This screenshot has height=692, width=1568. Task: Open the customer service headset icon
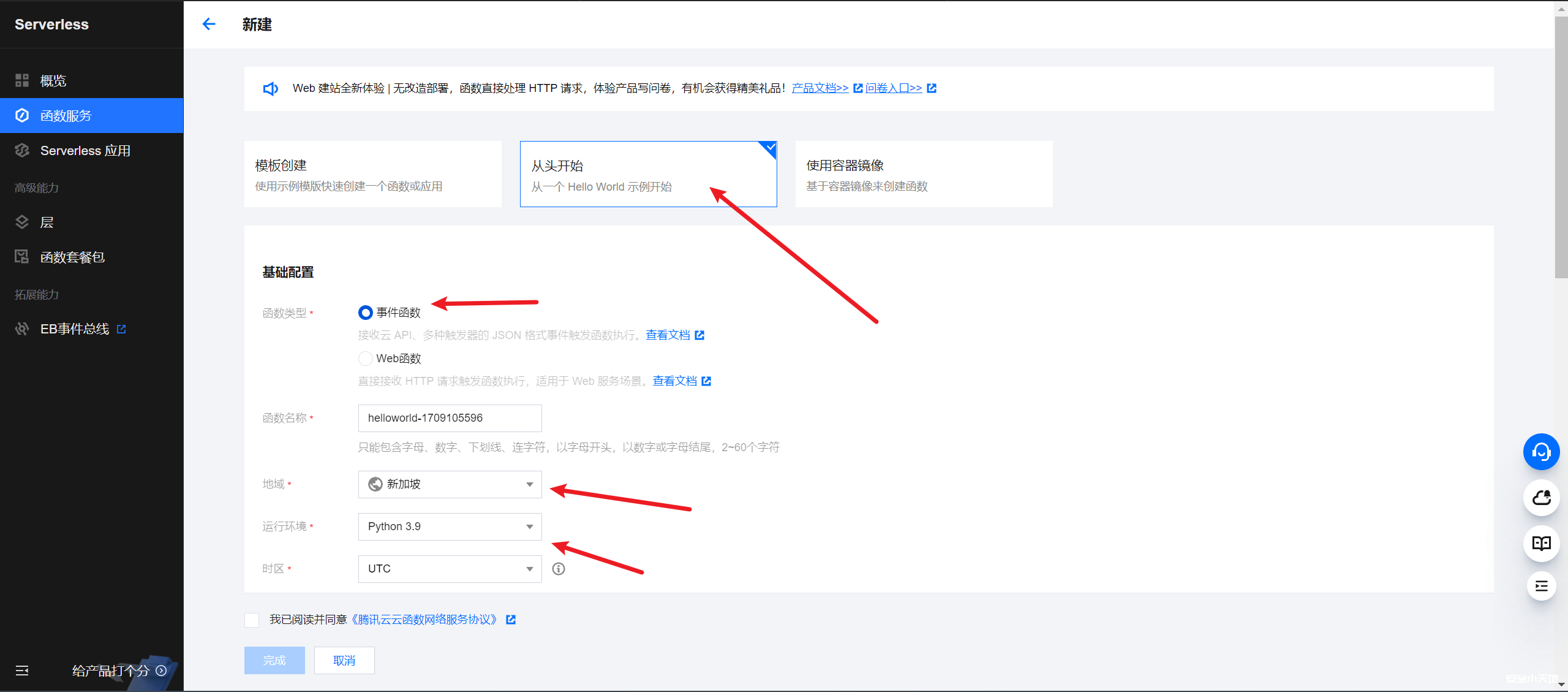click(1542, 452)
